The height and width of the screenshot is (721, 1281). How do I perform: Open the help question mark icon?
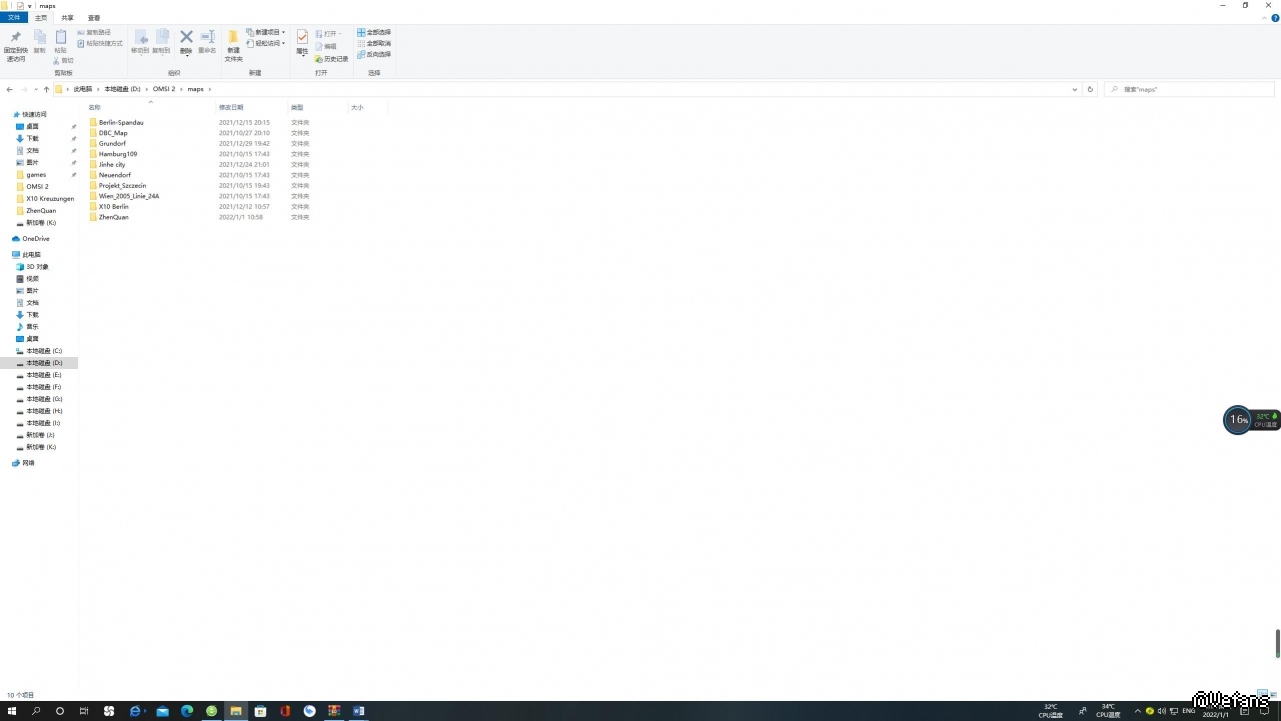point(1275,17)
